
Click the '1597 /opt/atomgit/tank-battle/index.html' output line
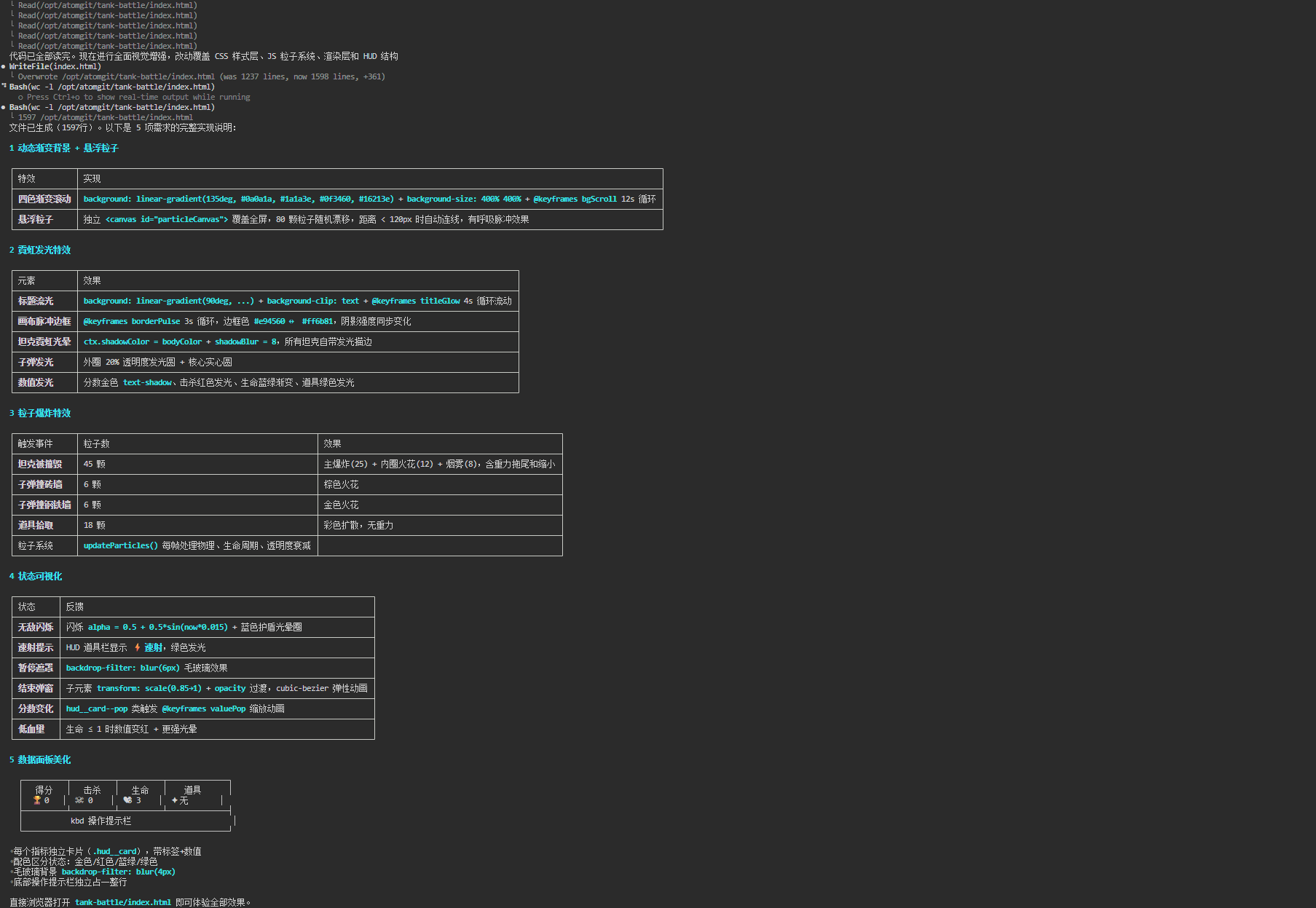(106, 117)
